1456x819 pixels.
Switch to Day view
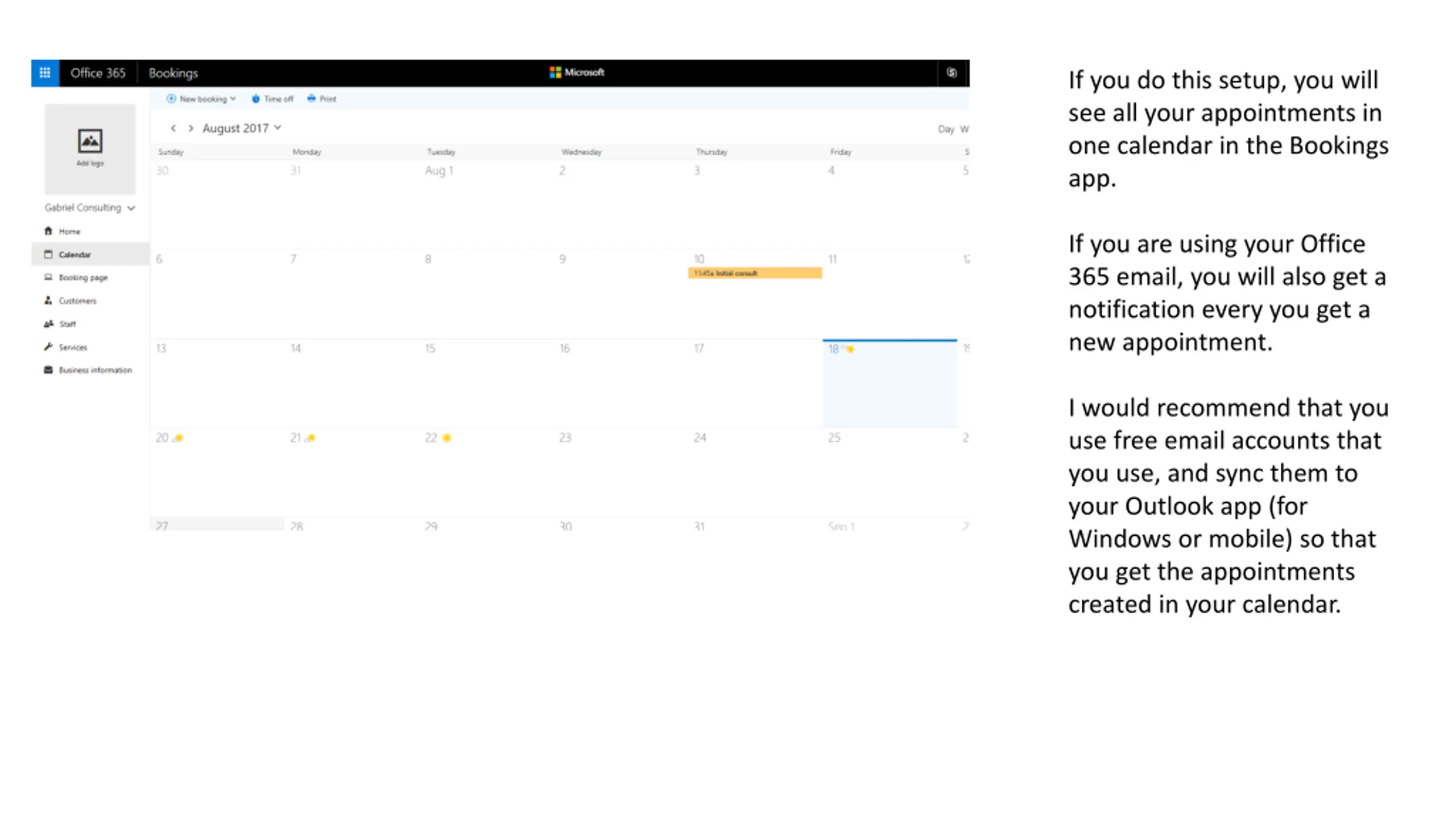click(x=945, y=130)
